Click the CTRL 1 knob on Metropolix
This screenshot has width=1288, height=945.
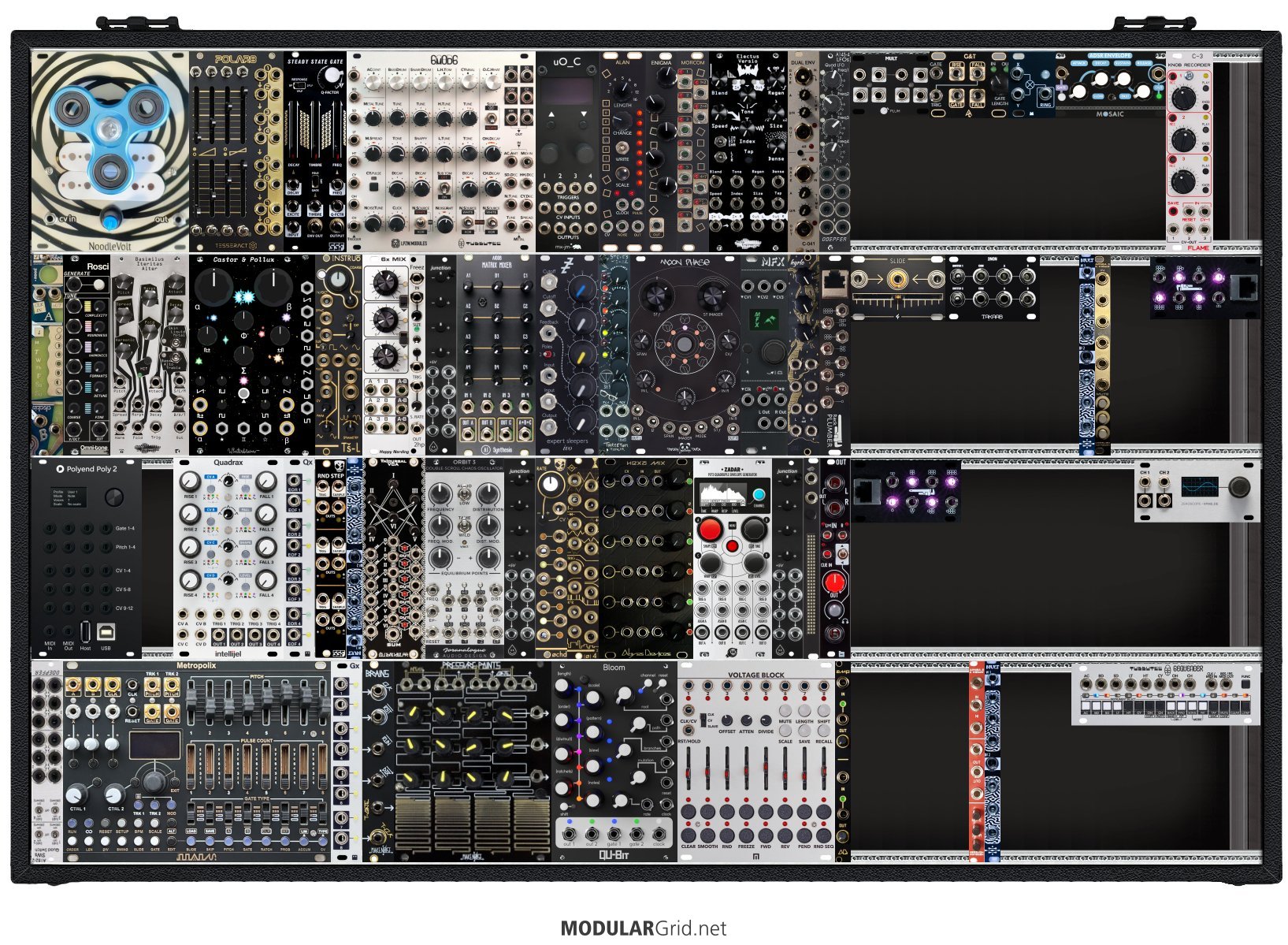[x=76, y=794]
